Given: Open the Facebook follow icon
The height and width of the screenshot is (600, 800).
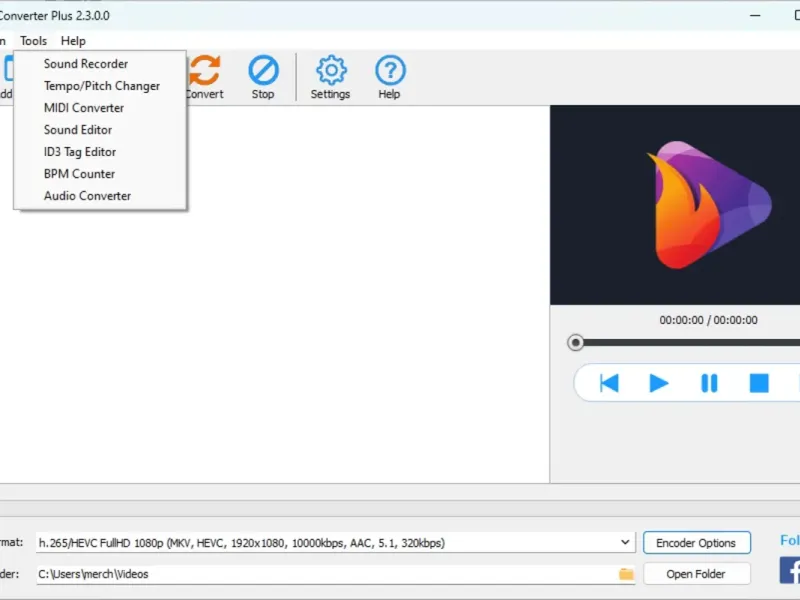Looking at the screenshot, I should tap(790, 570).
